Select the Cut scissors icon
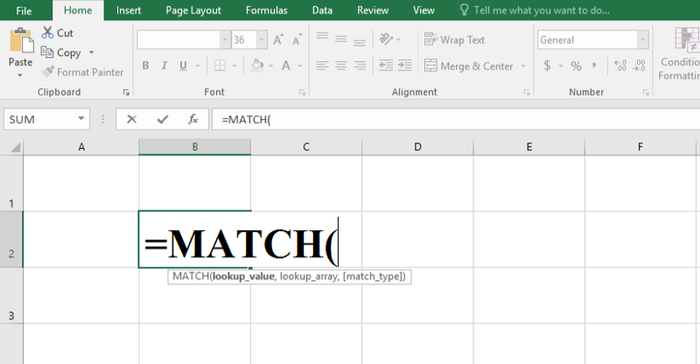Screen dimensions: 700x364 pos(47,33)
